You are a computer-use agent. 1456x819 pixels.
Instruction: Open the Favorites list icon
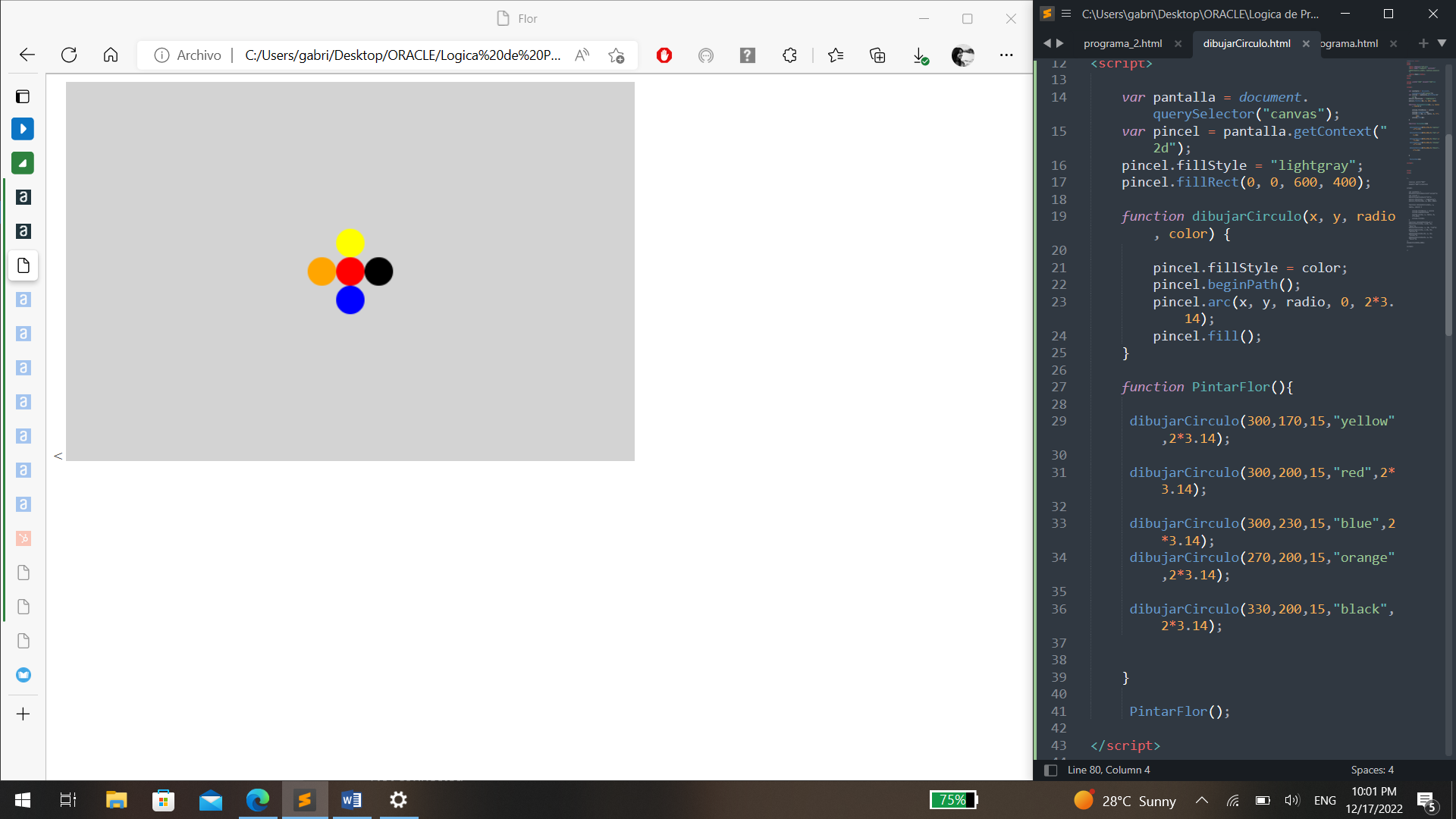tap(836, 55)
